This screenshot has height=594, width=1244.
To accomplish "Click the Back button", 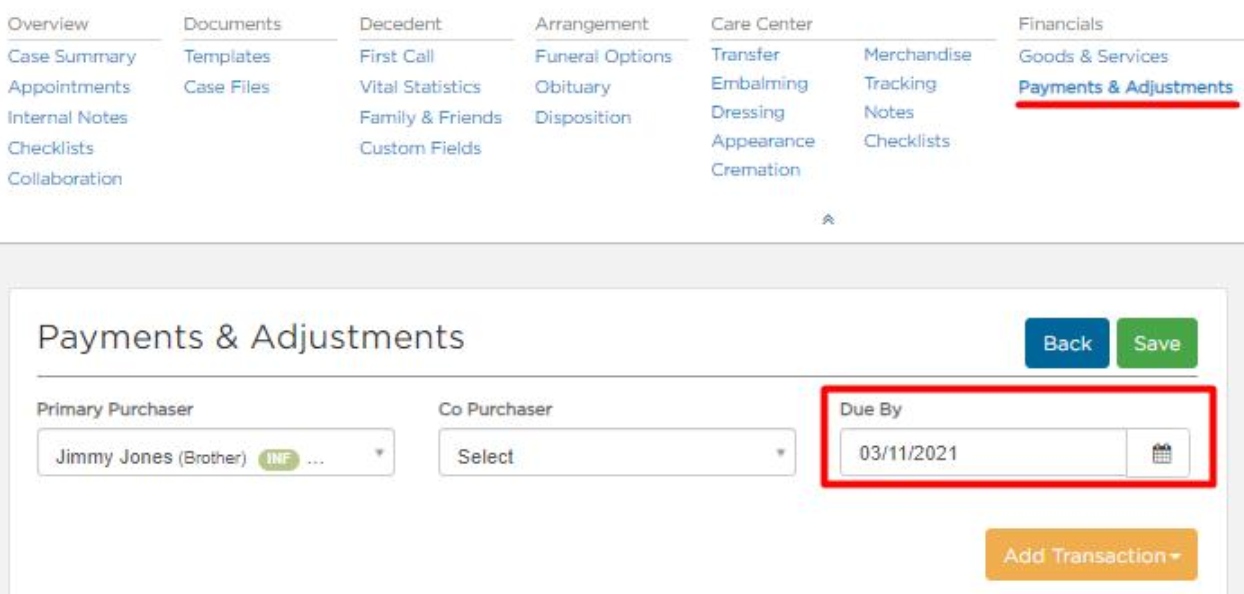I will click(1067, 343).
